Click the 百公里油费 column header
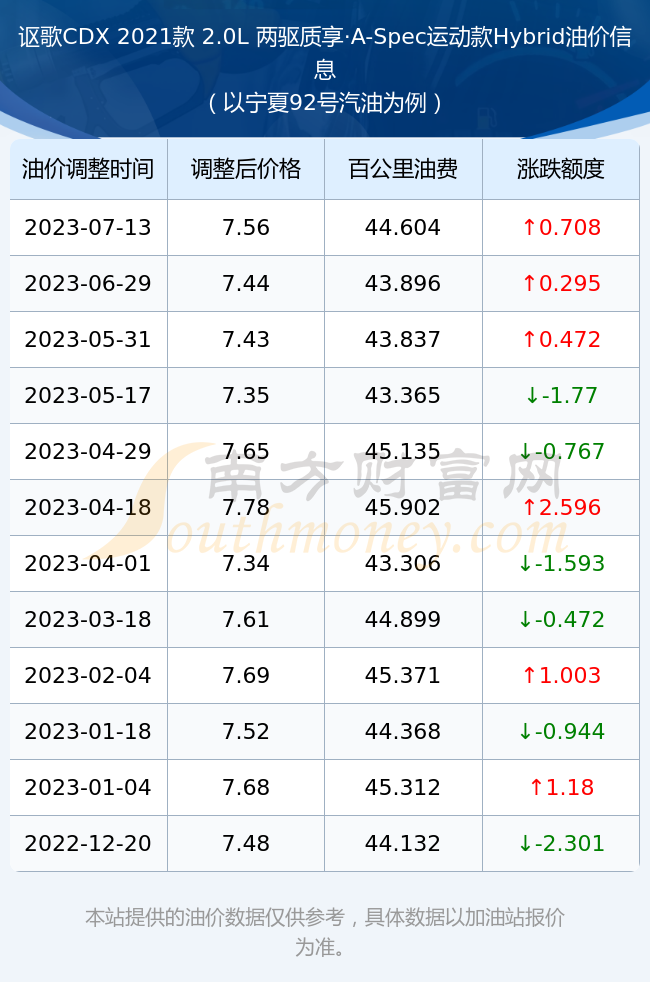 click(x=403, y=170)
